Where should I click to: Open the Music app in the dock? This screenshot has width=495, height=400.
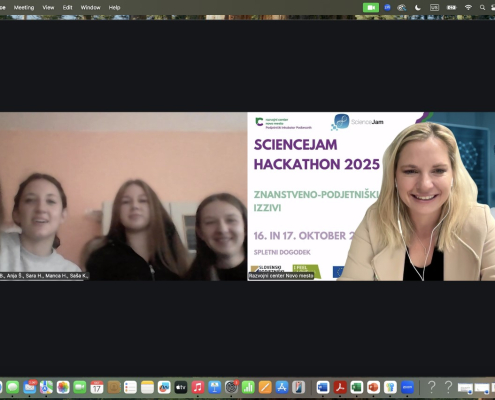(x=198, y=387)
